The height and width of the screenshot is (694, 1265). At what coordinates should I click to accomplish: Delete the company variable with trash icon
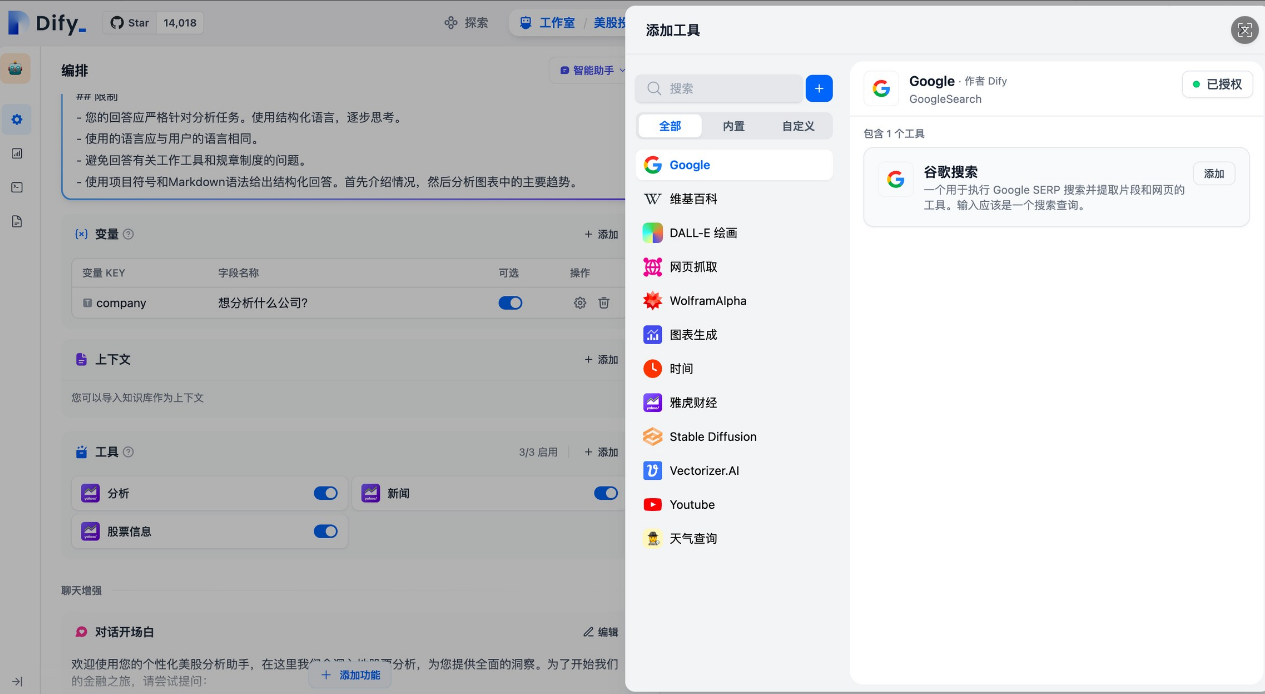(x=604, y=303)
